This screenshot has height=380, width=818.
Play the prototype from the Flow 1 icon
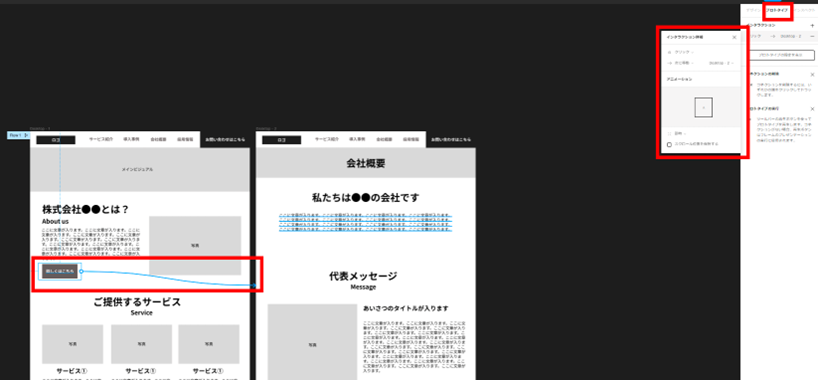click(x=26, y=135)
